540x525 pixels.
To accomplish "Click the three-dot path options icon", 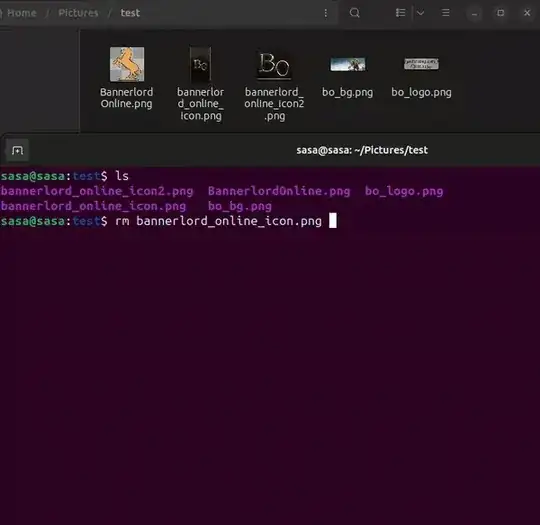I will pyautogui.click(x=325, y=13).
